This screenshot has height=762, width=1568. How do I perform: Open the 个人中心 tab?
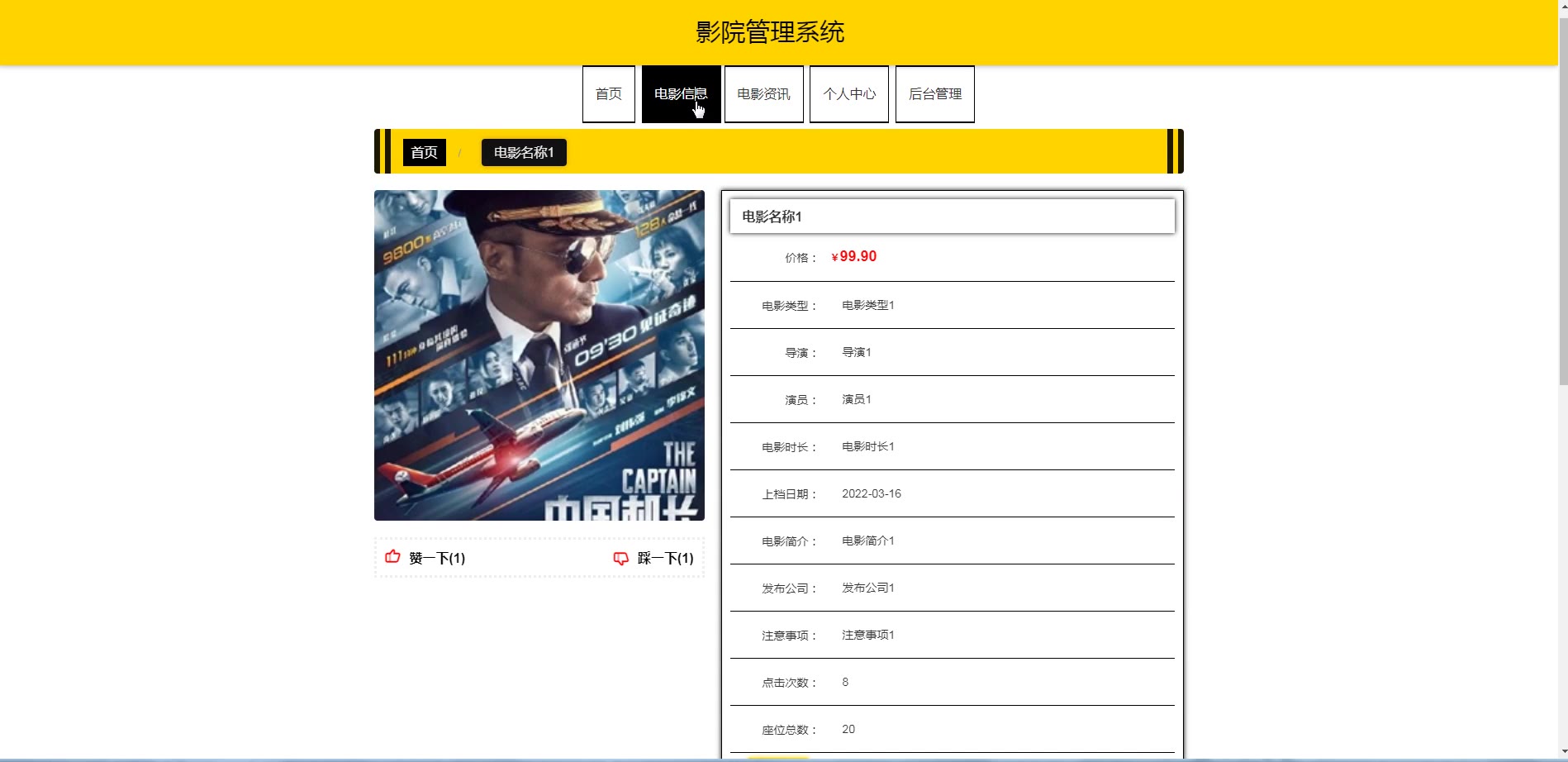pyautogui.click(x=849, y=94)
